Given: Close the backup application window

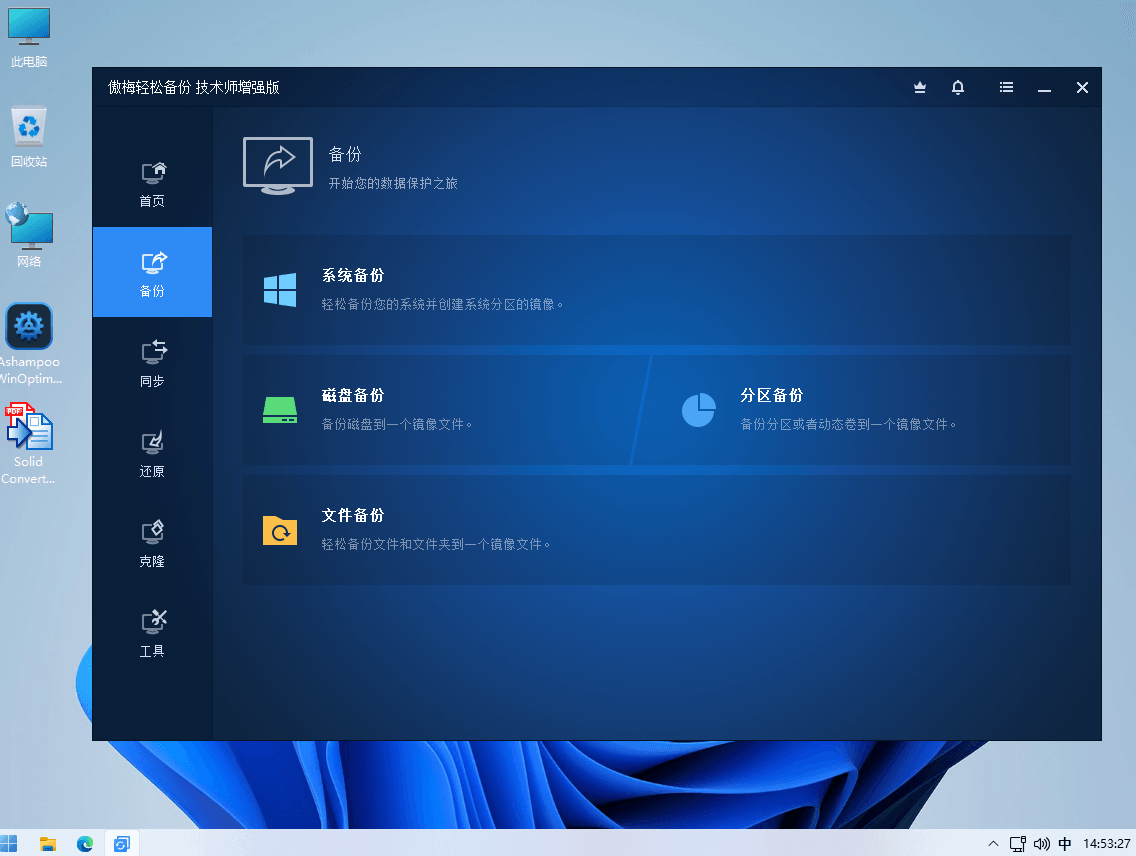Looking at the screenshot, I should pyautogui.click(x=1082, y=88).
